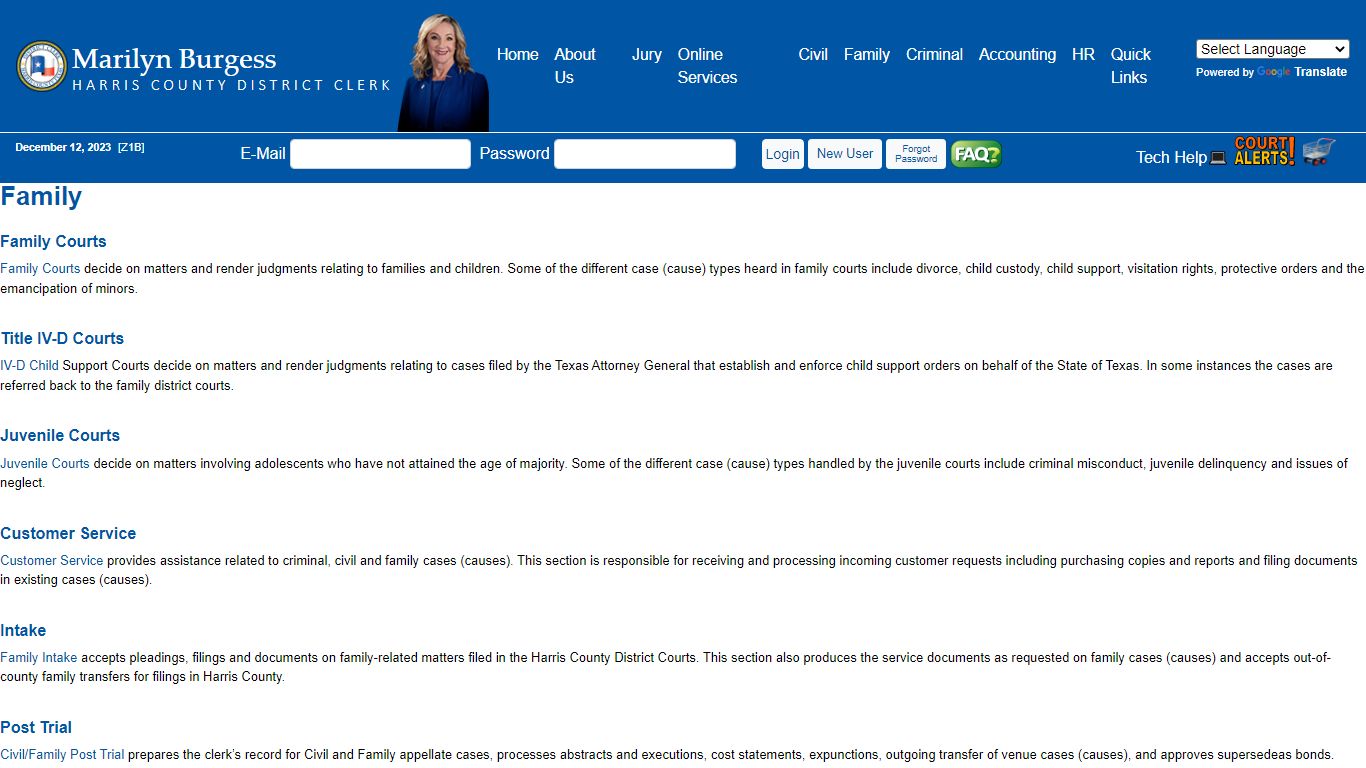Click the Family page heading
This screenshot has height=768, width=1366.
coord(41,196)
